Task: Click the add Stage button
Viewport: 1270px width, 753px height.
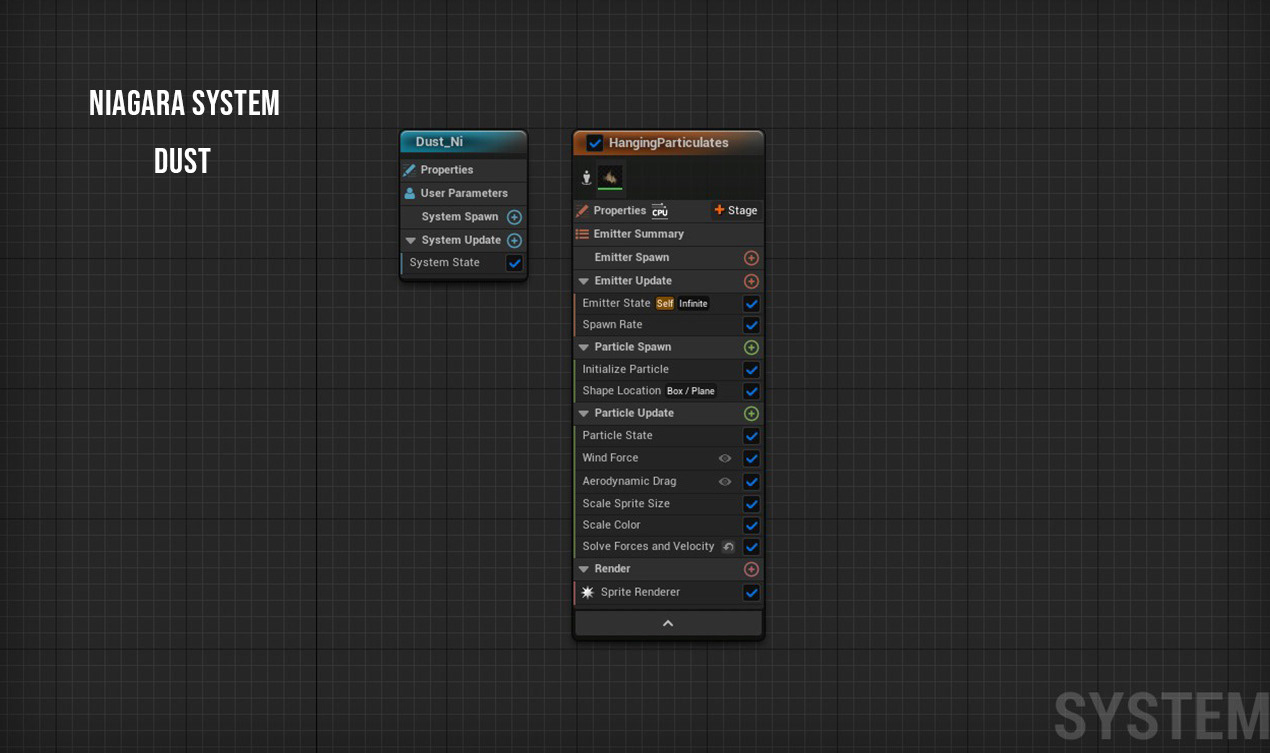Action: point(735,210)
